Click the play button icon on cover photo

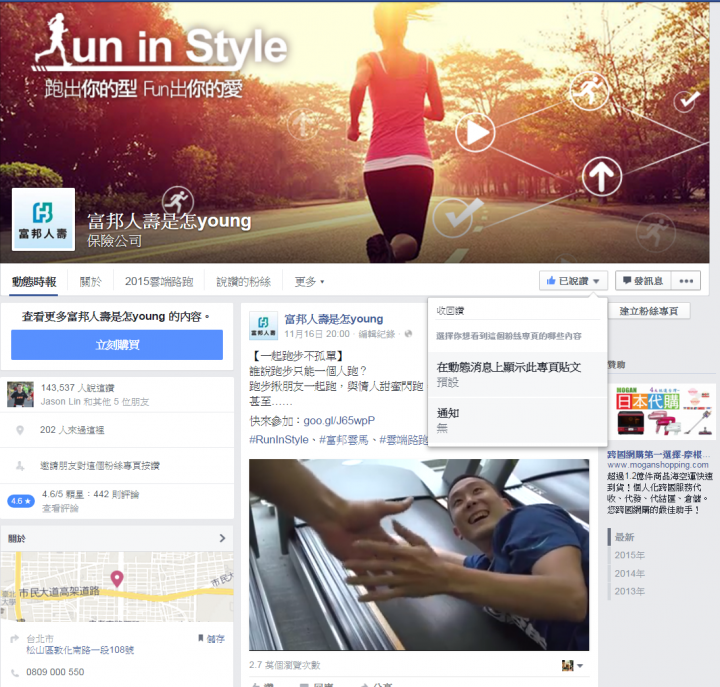point(476,132)
